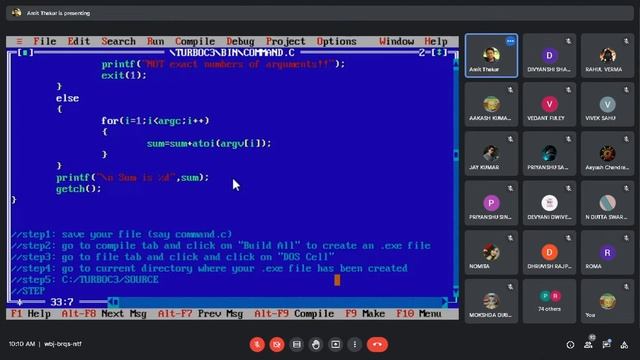This screenshot has width=640, height=360.
Task: Open the '74 others' participants tile
Action: click(x=549, y=302)
